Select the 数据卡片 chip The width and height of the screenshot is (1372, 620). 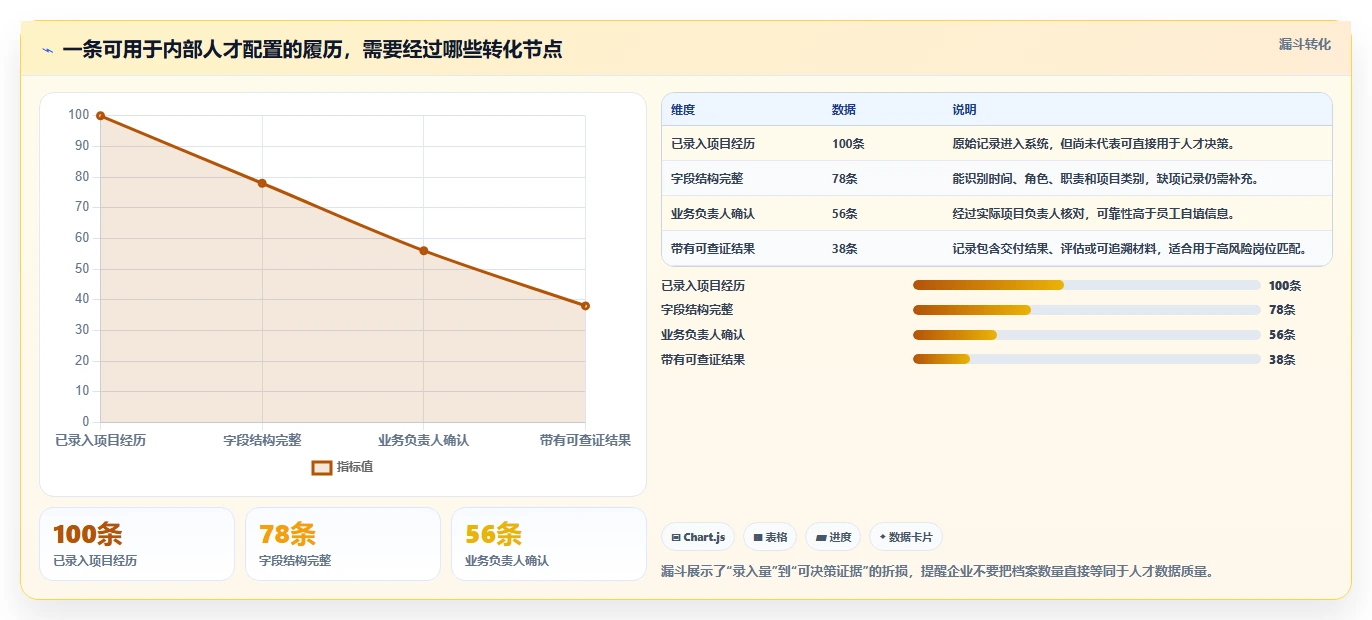[906, 537]
